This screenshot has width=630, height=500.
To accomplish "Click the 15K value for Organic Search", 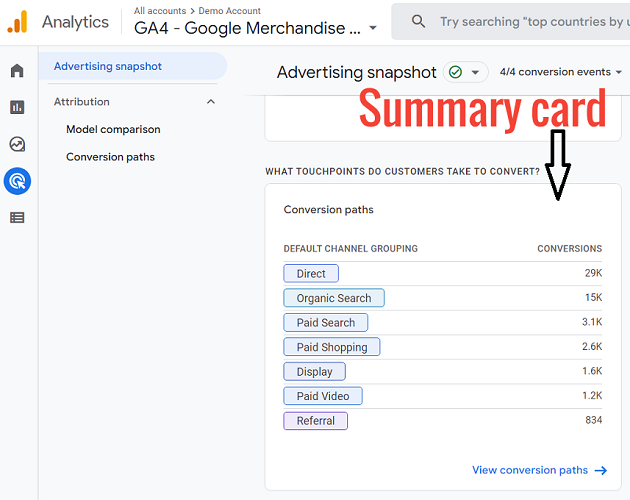I will click(x=593, y=297).
